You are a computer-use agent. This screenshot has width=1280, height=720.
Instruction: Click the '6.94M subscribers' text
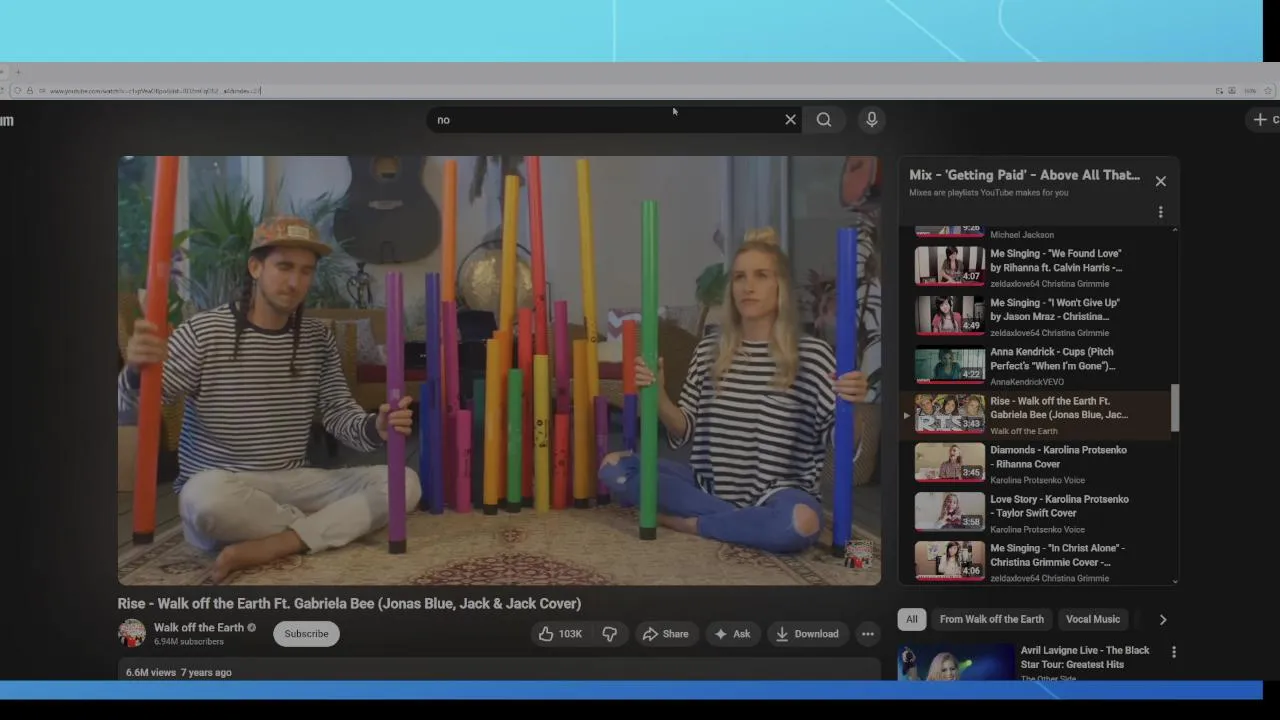pos(189,642)
